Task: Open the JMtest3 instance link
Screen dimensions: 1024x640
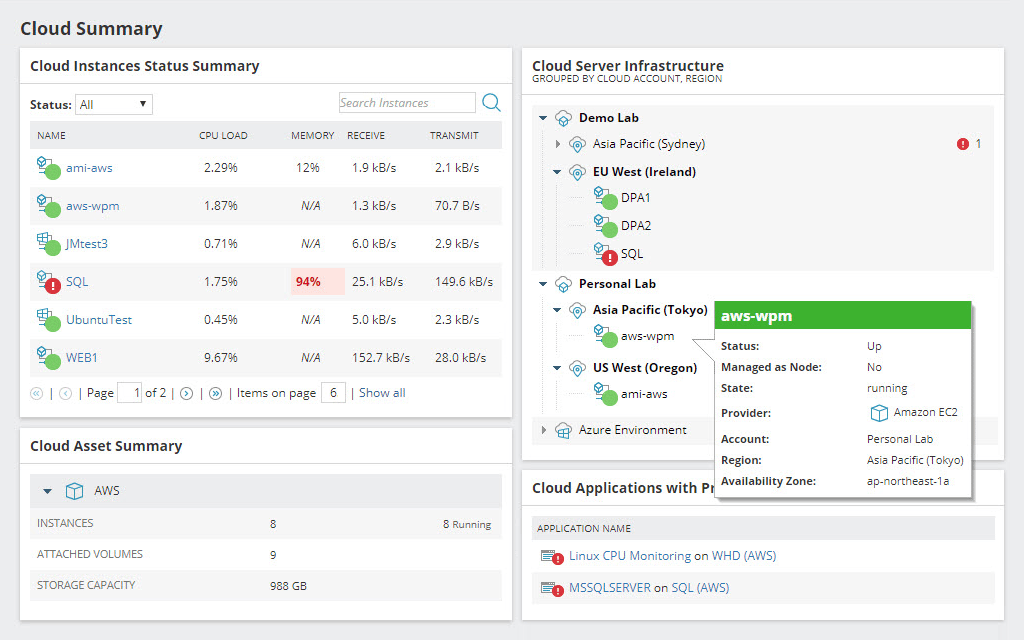Action: (x=87, y=243)
